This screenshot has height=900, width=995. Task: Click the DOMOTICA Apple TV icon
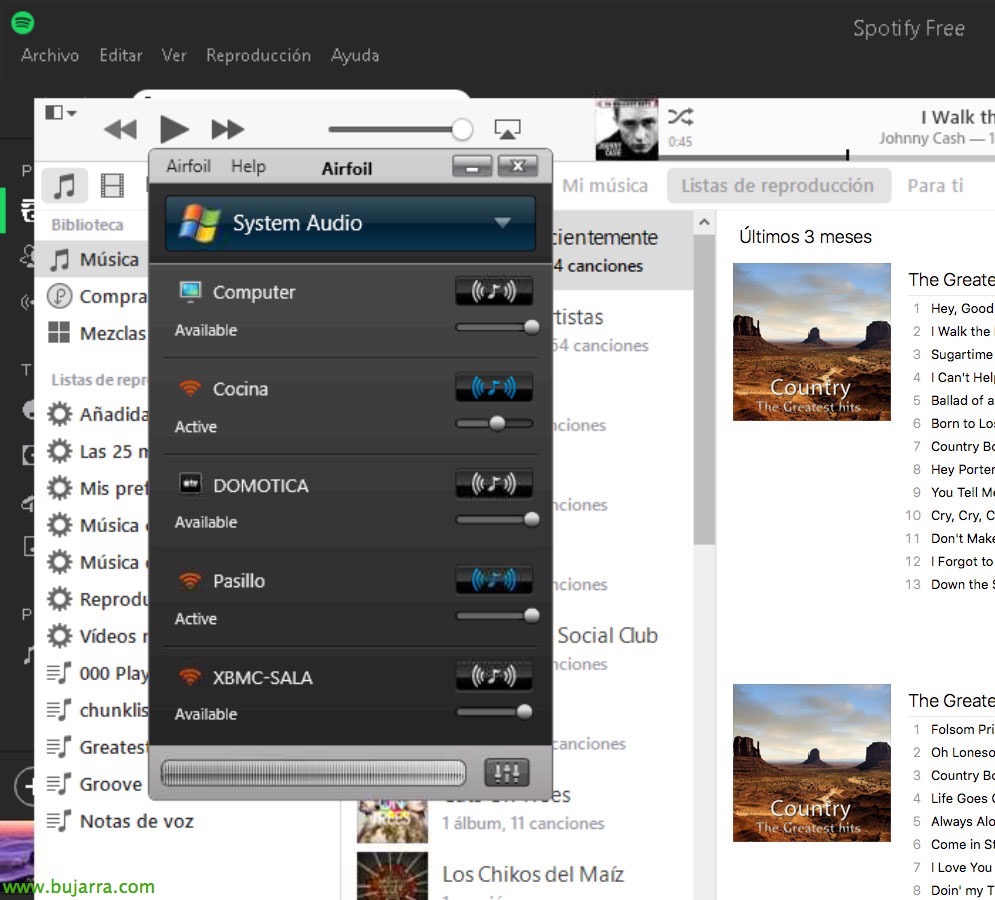190,484
